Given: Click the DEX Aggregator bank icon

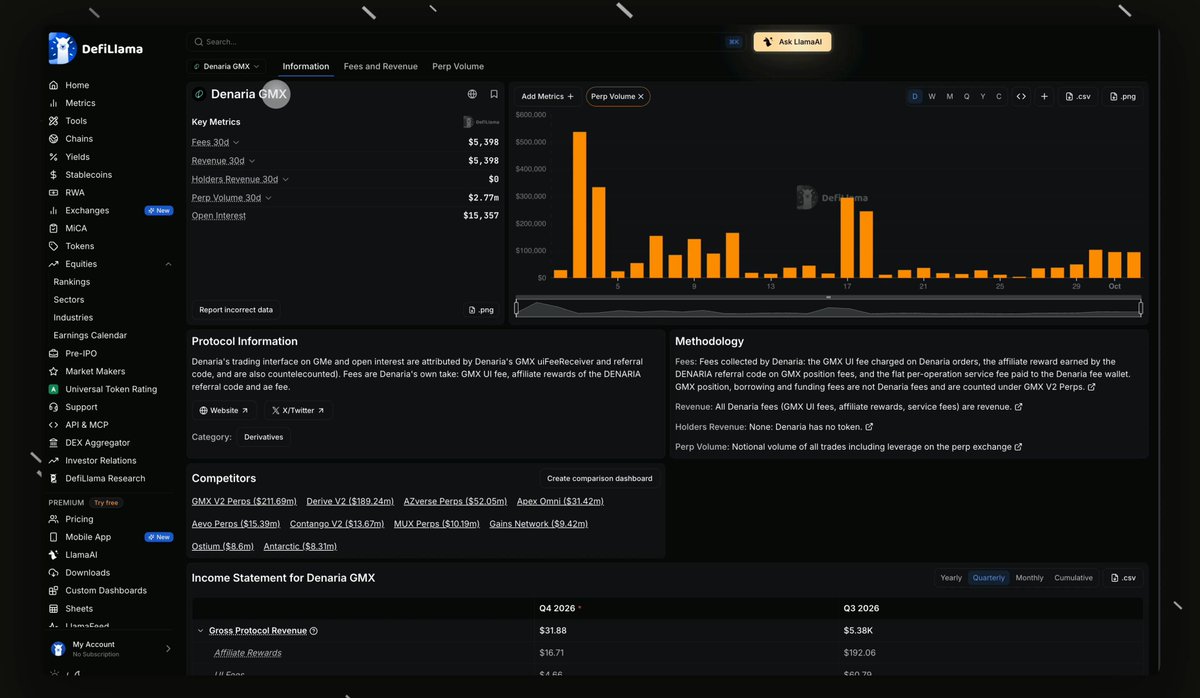Looking at the screenshot, I should [x=54, y=443].
